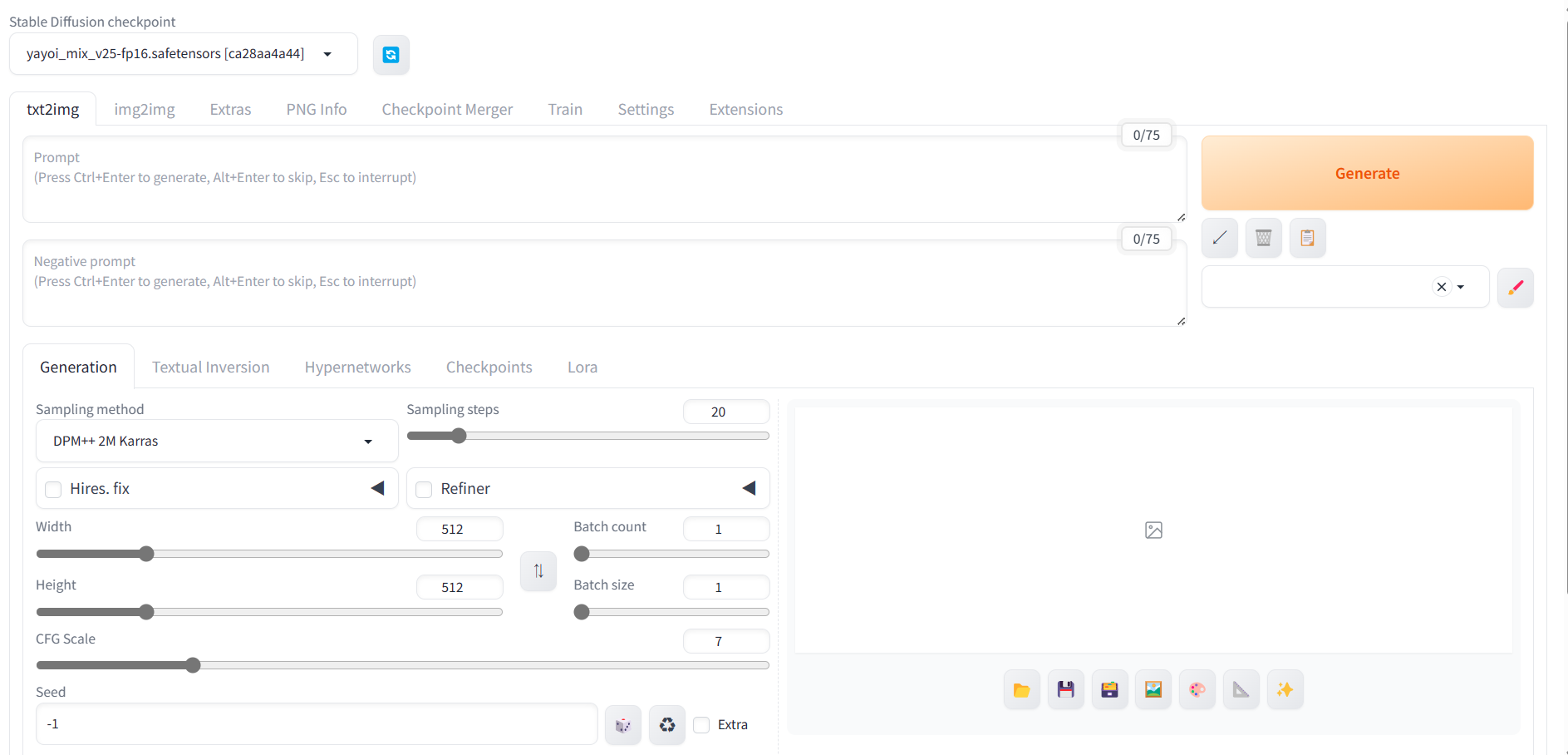
Task: Clear styles selection with the X button
Action: click(x=1440, y=286)
